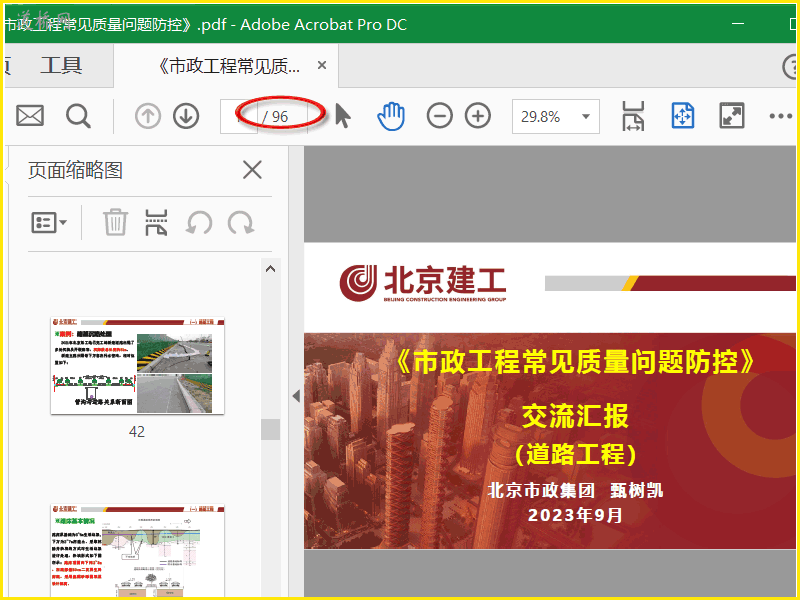Close the 《市政工程常见质... document tab
This screenshot has height=600, width=800.
[x=322, y=65]
